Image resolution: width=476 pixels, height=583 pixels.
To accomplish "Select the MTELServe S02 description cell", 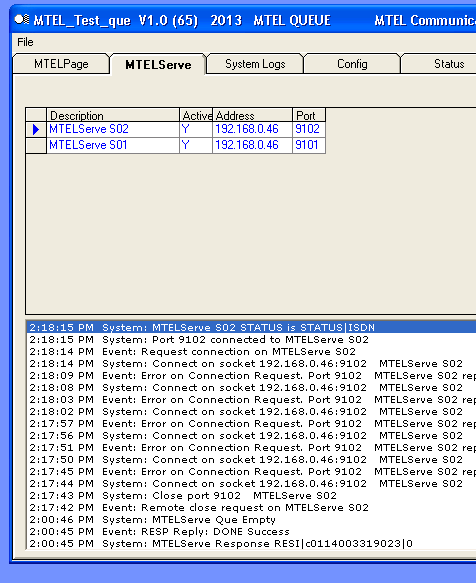I will click(x=113, y=129).
